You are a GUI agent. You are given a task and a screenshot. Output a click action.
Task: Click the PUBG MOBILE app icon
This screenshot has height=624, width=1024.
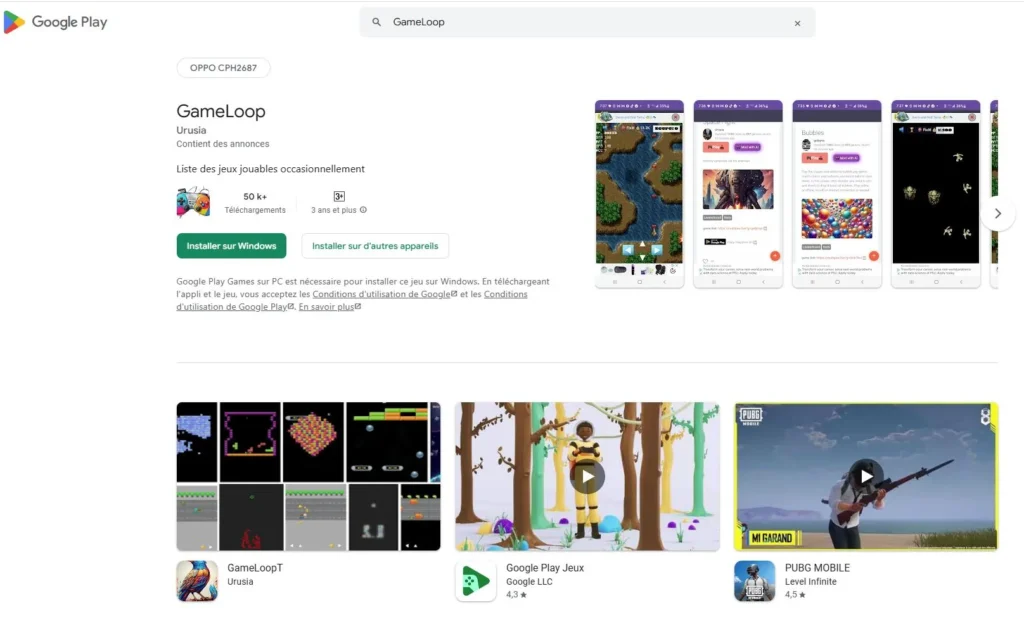coord(754,581)
